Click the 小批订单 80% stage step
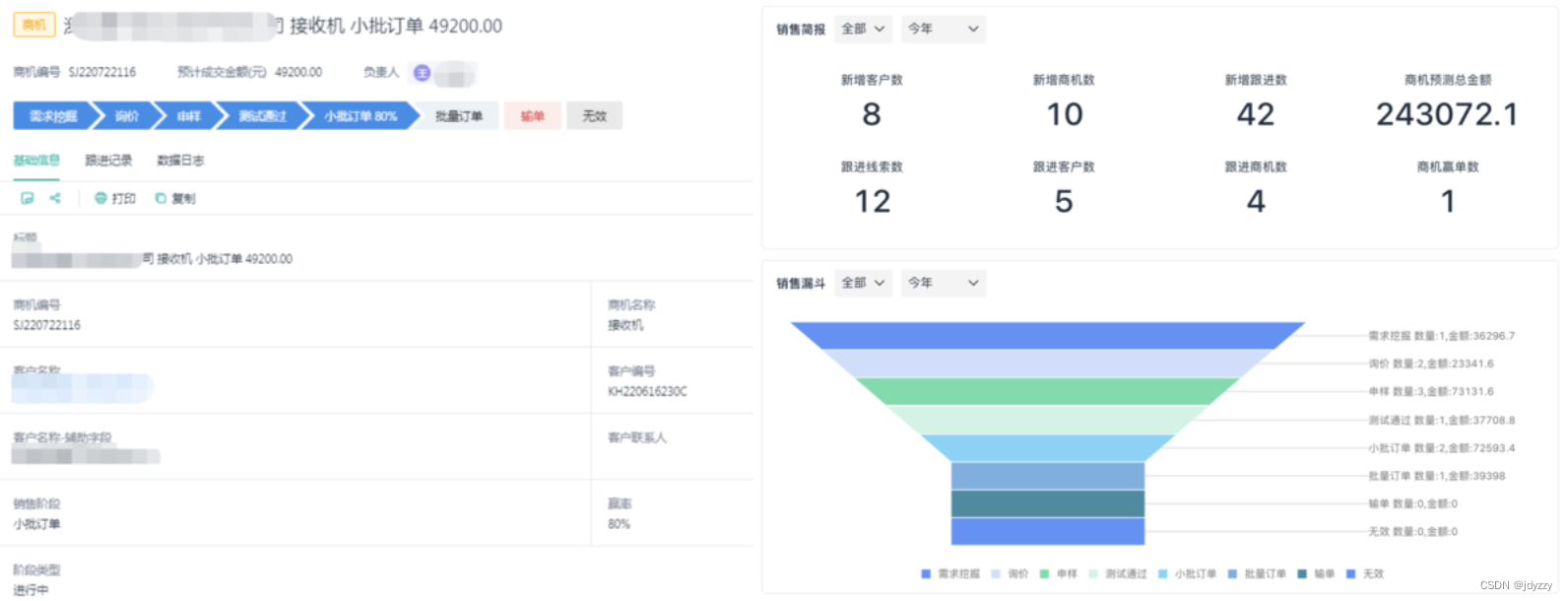1568x601 pixels. point(360,116)
